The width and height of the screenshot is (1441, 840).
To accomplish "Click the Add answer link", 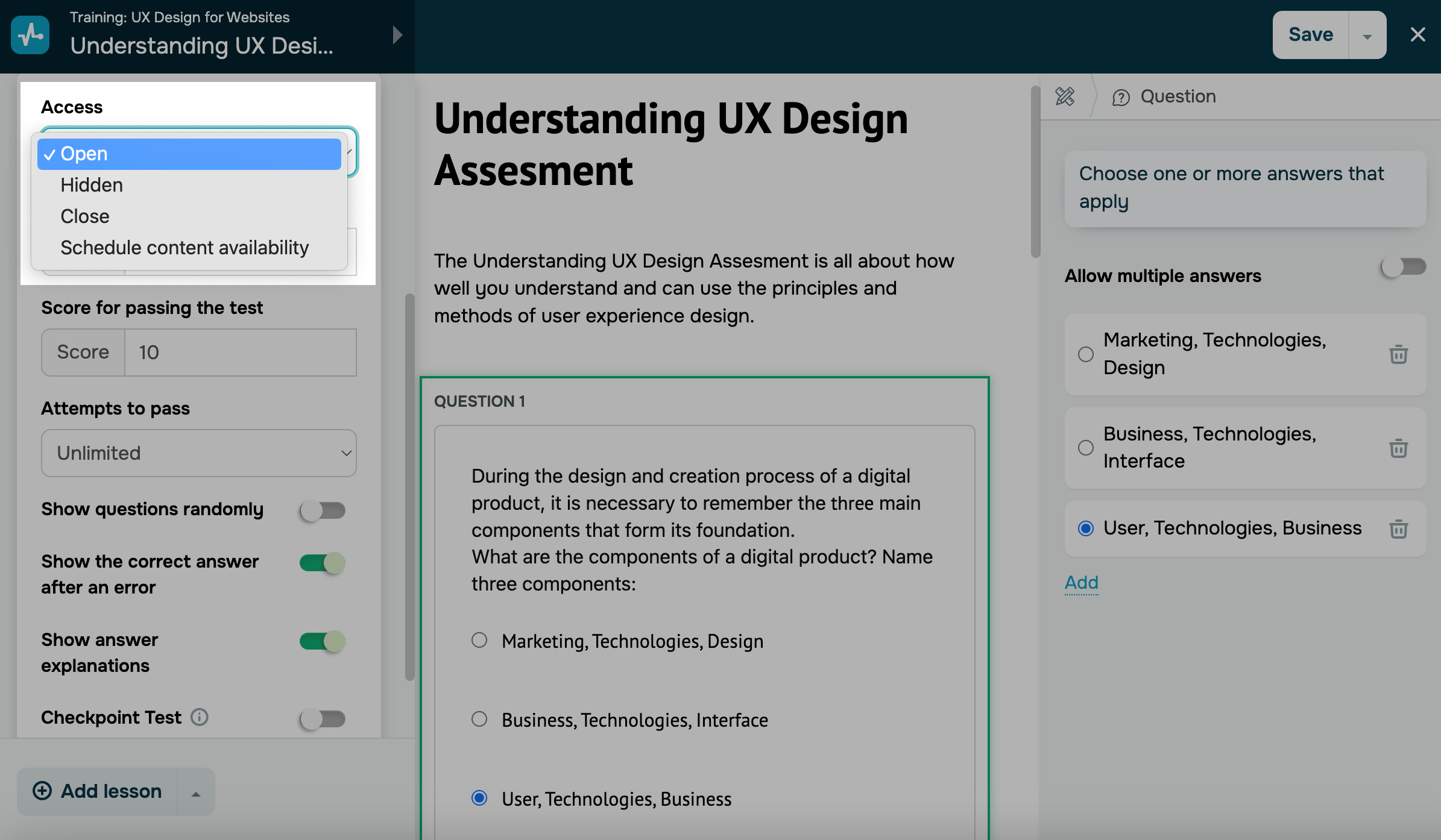I will click(x=1081, y=582).
